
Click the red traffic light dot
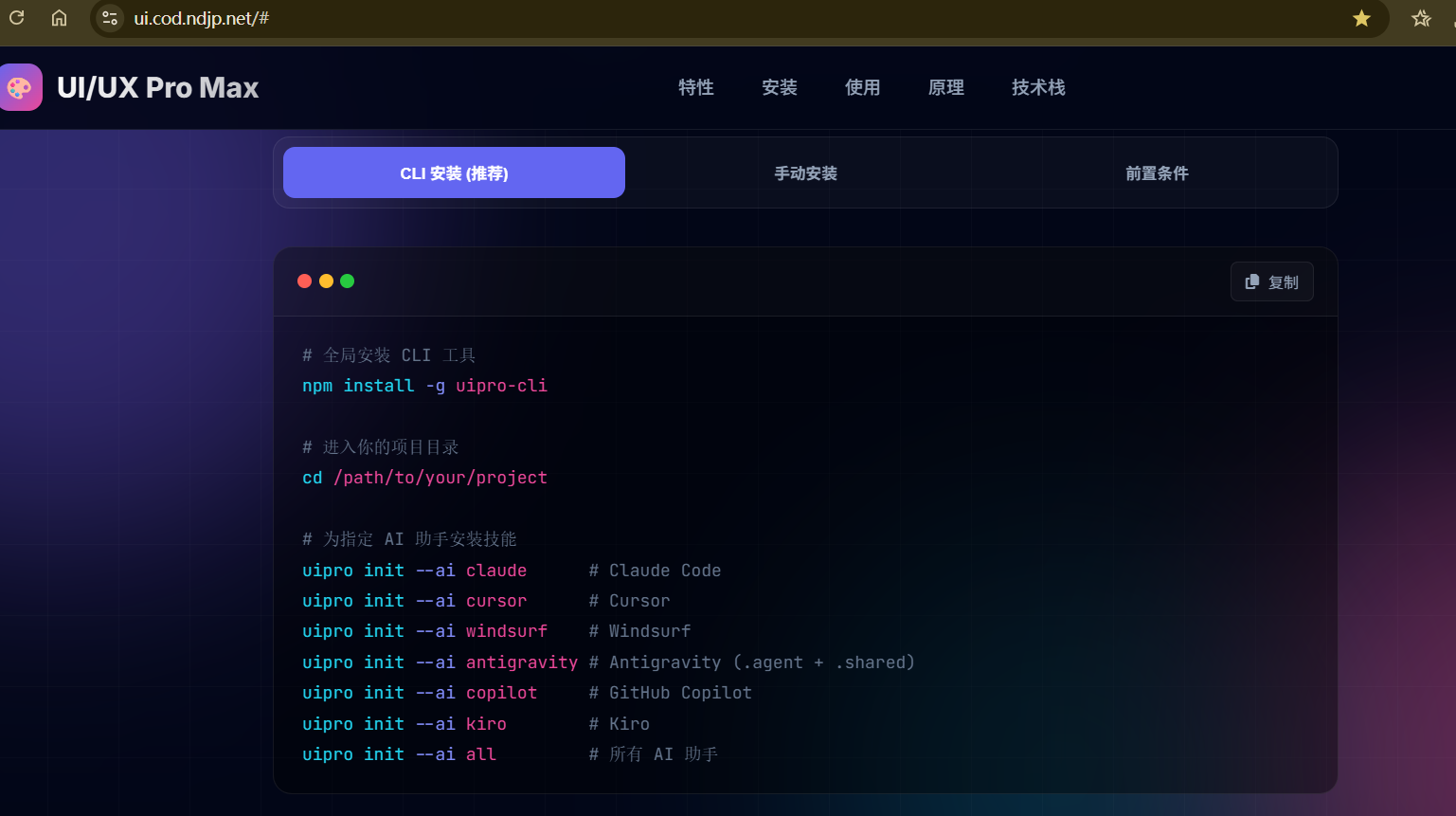[304, 281]
